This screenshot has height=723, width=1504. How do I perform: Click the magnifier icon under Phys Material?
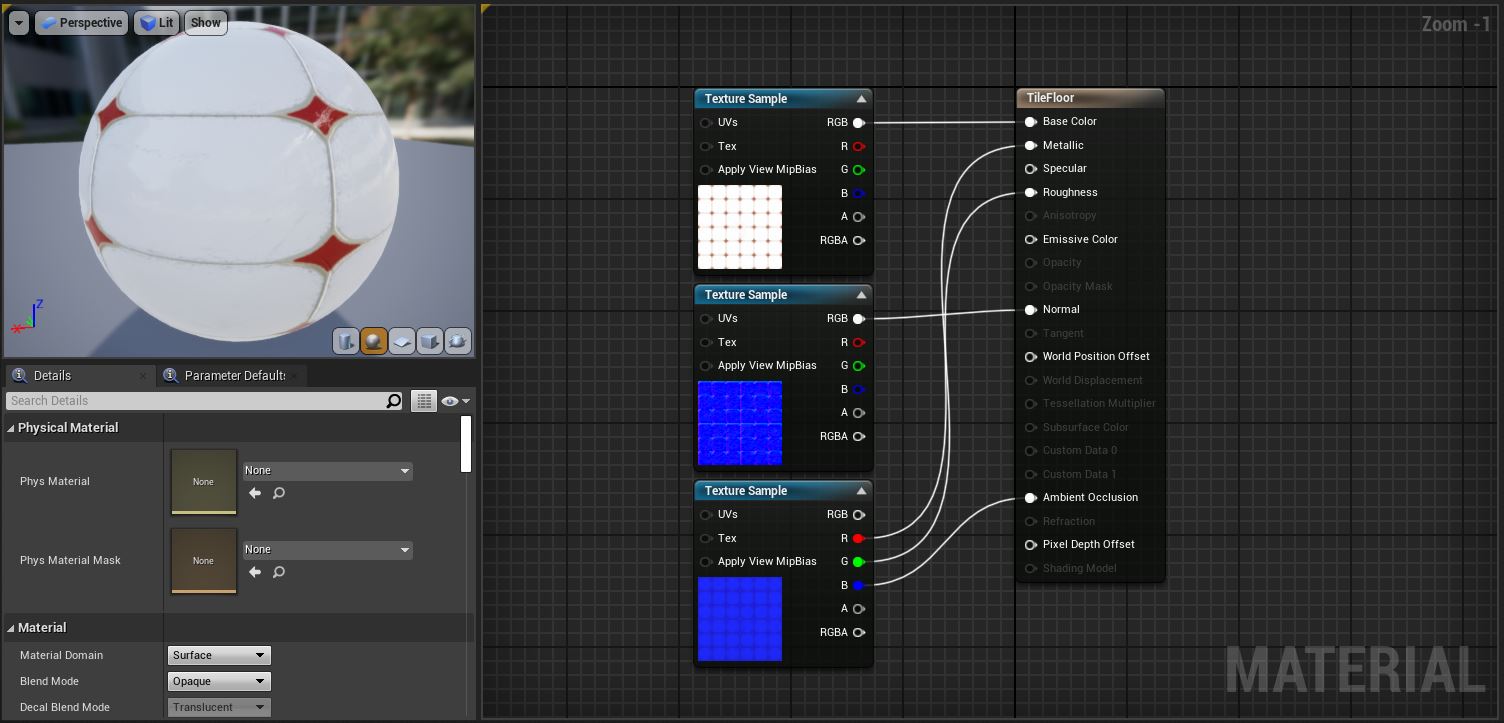coord(279,493)
